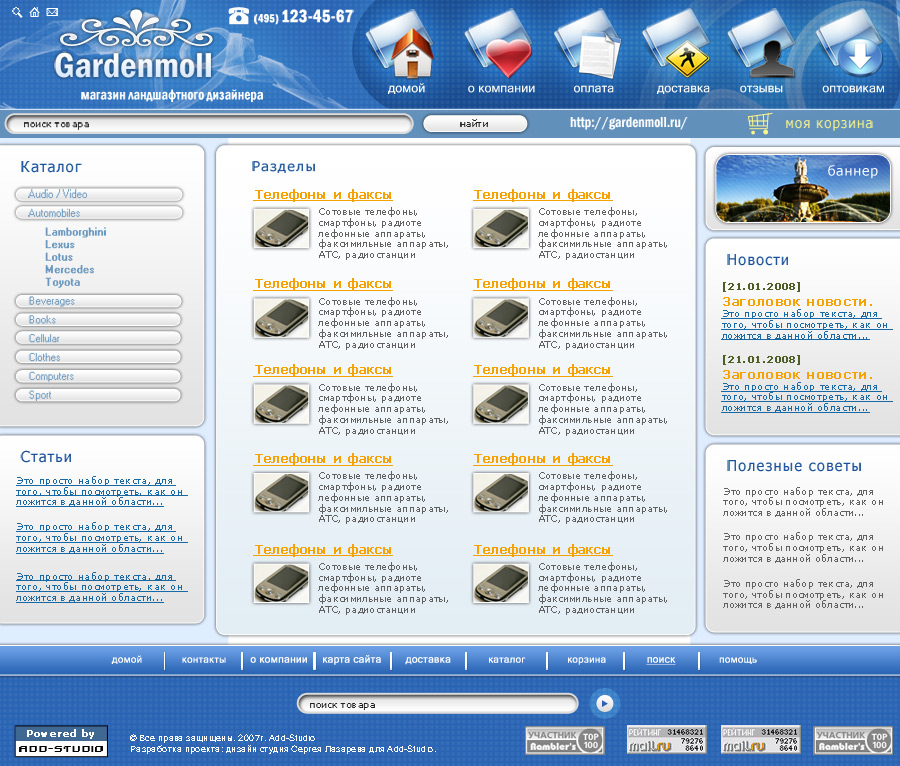
Task: Open моя корзина link
Action: pyautogui.click(x=829, y=123)
